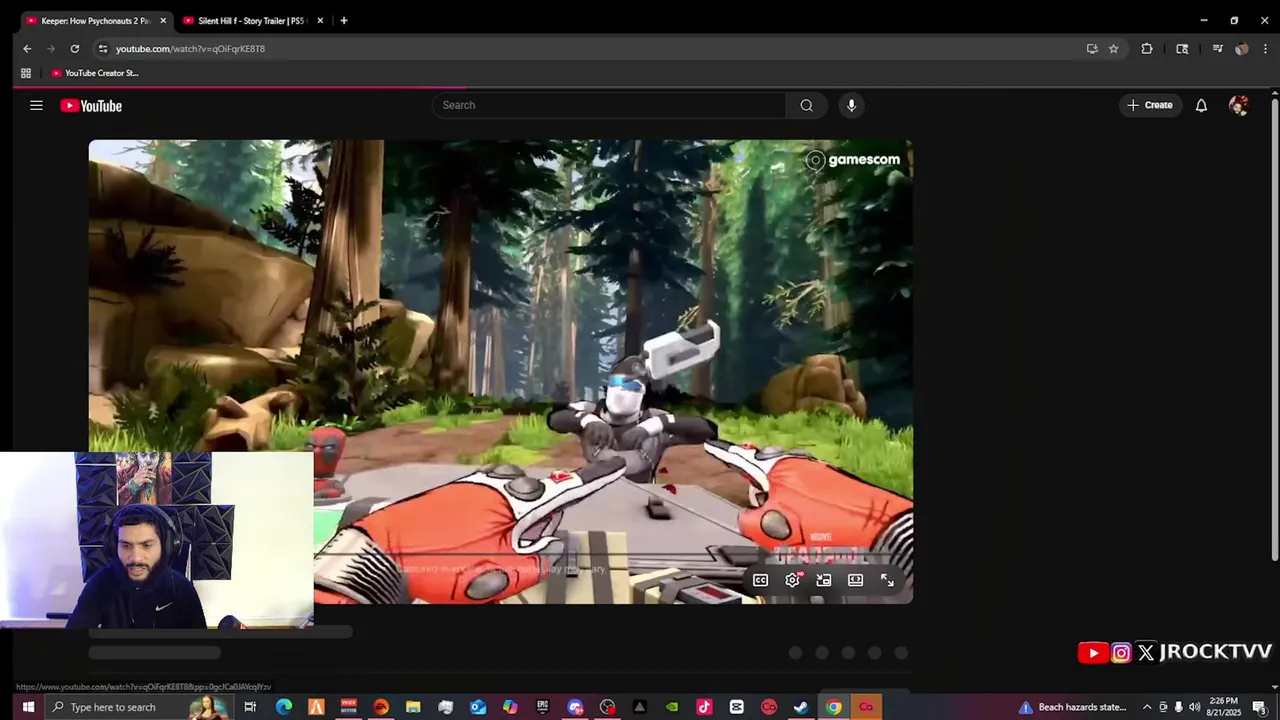The width and height of the screenshot is (1280, 720).
Task: Click the YouTube search magnifier button
Action: click(x=806, y=105)
